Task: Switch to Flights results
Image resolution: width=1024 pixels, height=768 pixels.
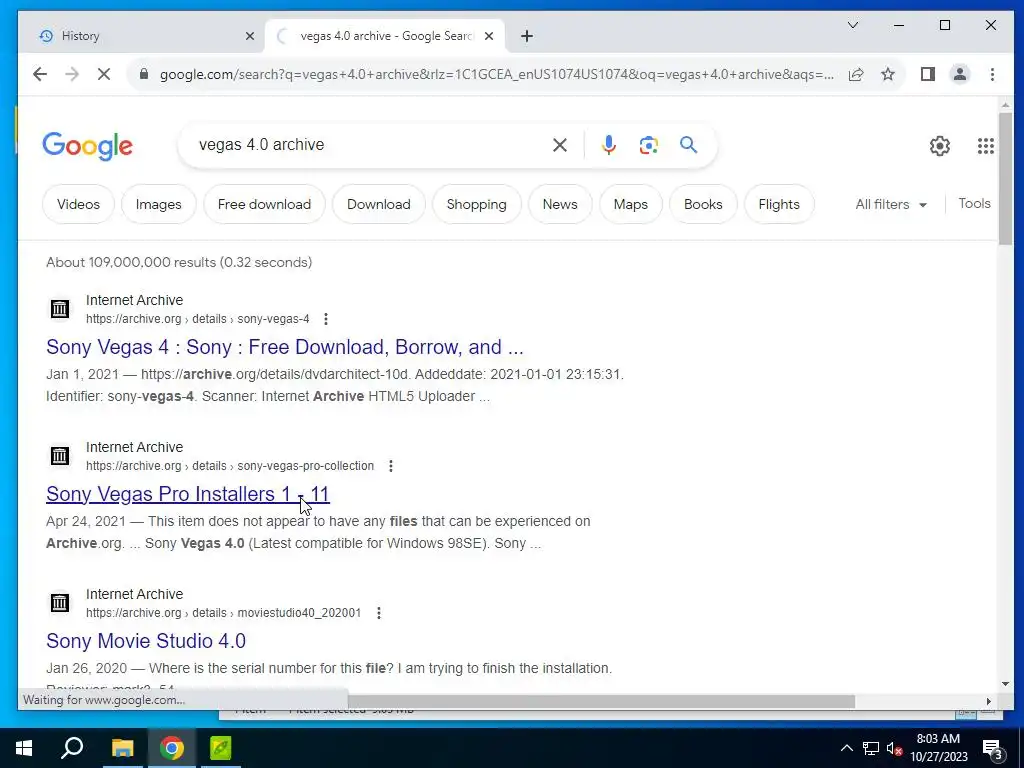Action: (779, 204)
